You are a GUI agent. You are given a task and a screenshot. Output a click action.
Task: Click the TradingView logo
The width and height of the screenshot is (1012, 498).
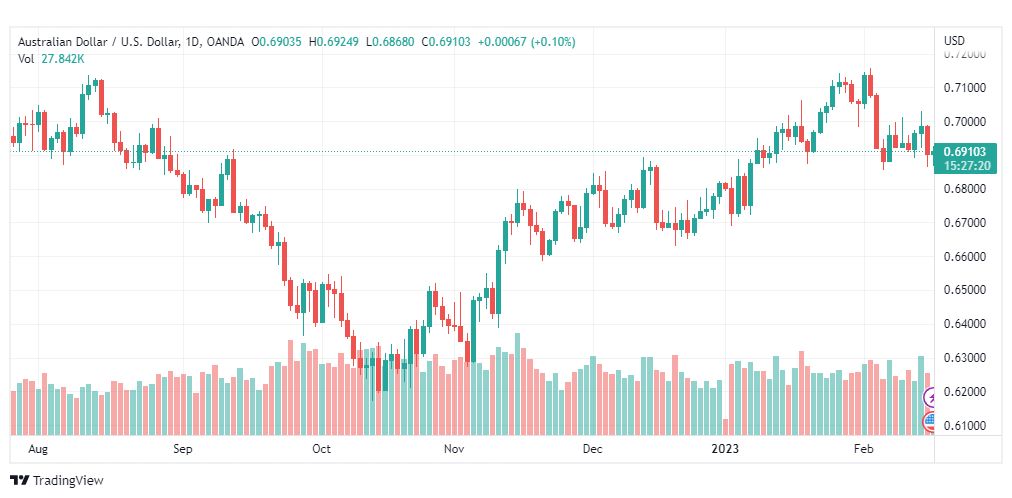pyautogui.click(x=56, y=481)
